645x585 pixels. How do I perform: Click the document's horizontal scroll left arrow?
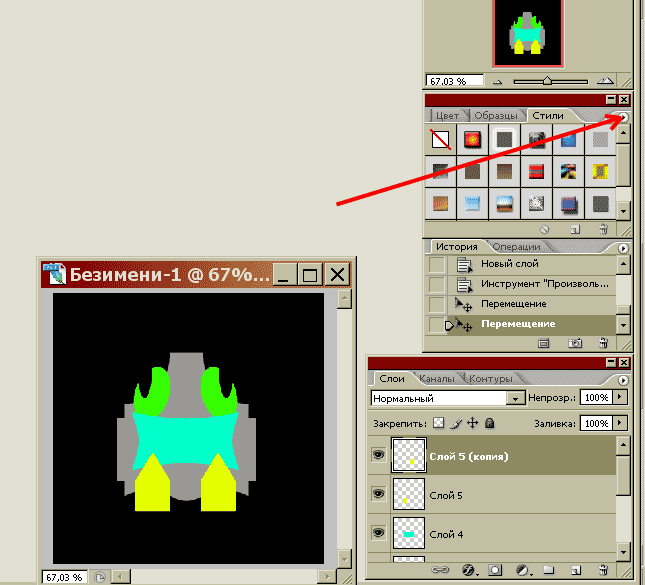click(121, 577)
